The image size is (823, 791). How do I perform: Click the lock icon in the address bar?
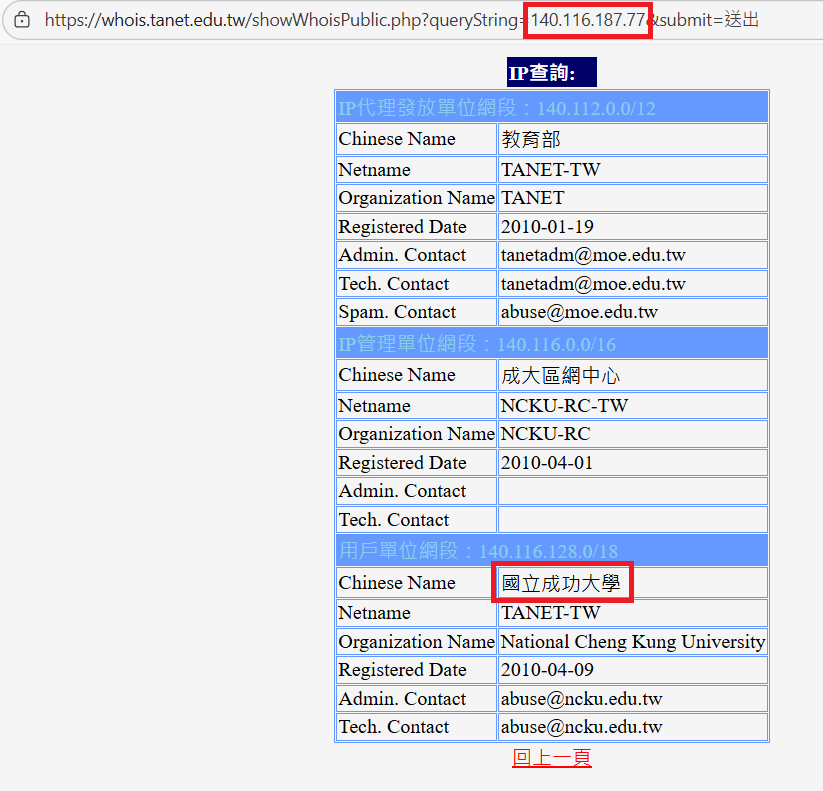[x=22, y=20]
